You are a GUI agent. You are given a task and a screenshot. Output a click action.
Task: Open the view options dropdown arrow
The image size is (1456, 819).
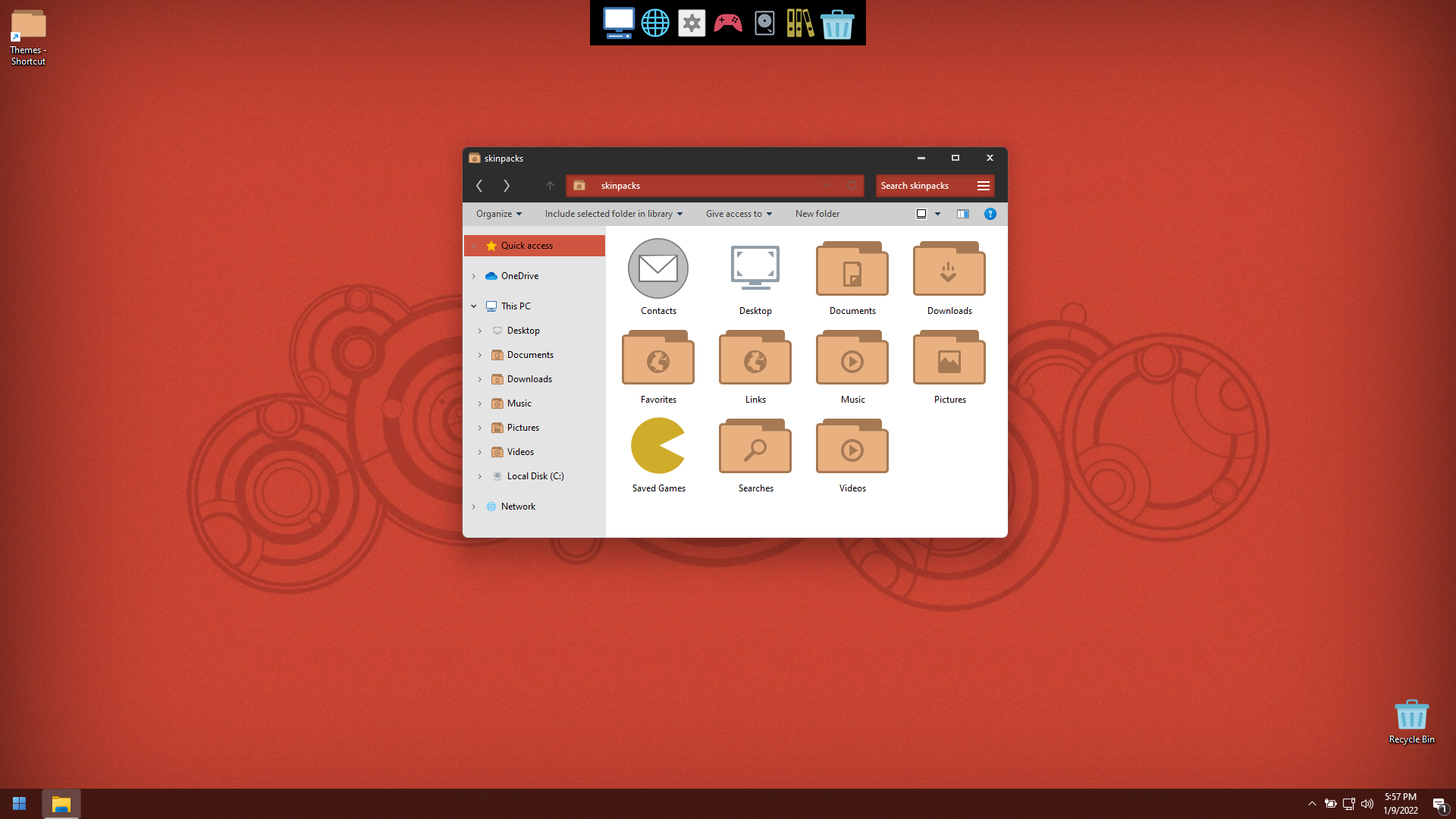(938, 214)
